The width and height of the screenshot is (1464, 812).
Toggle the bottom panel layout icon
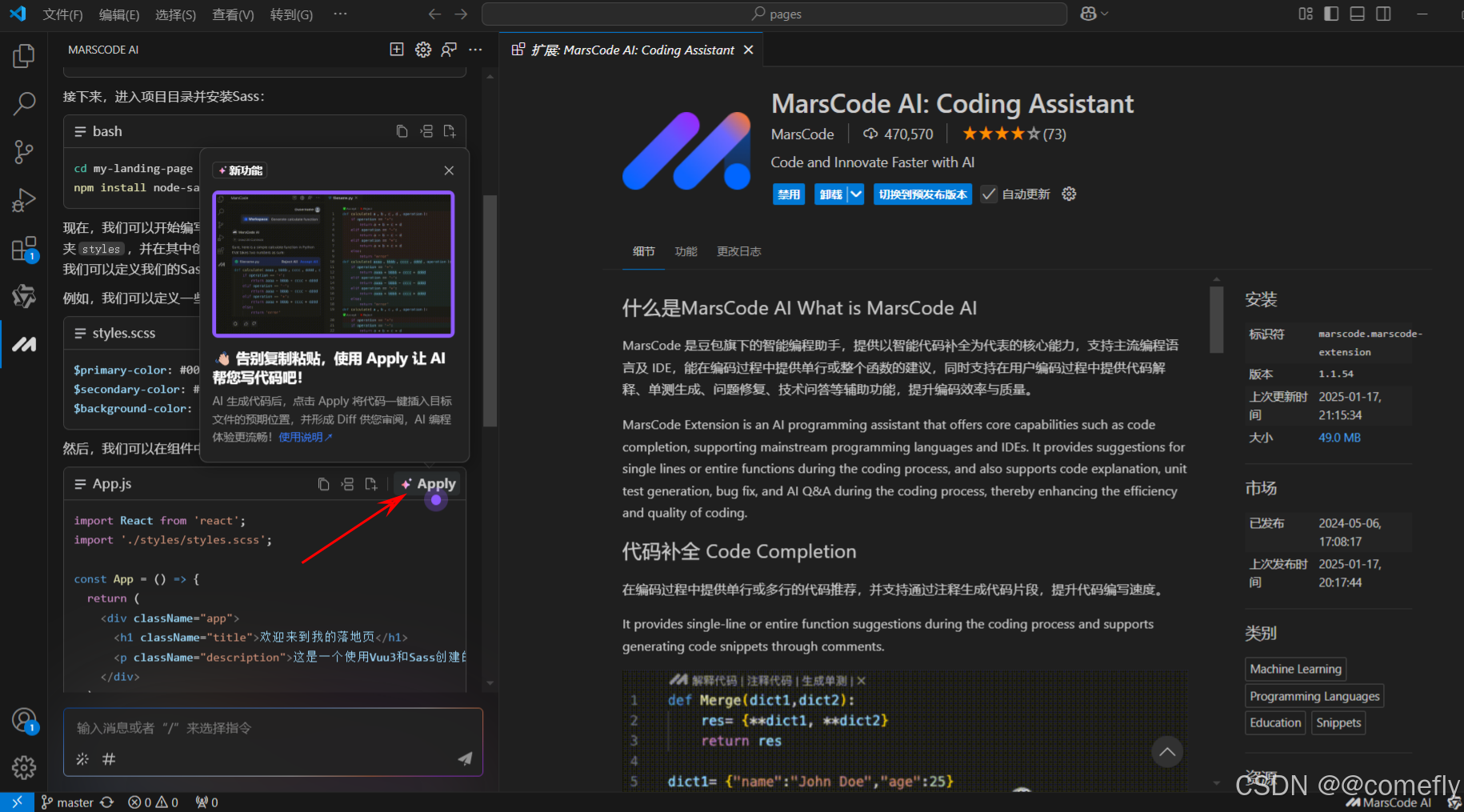pyautogui.click(x=1358, y=14)
